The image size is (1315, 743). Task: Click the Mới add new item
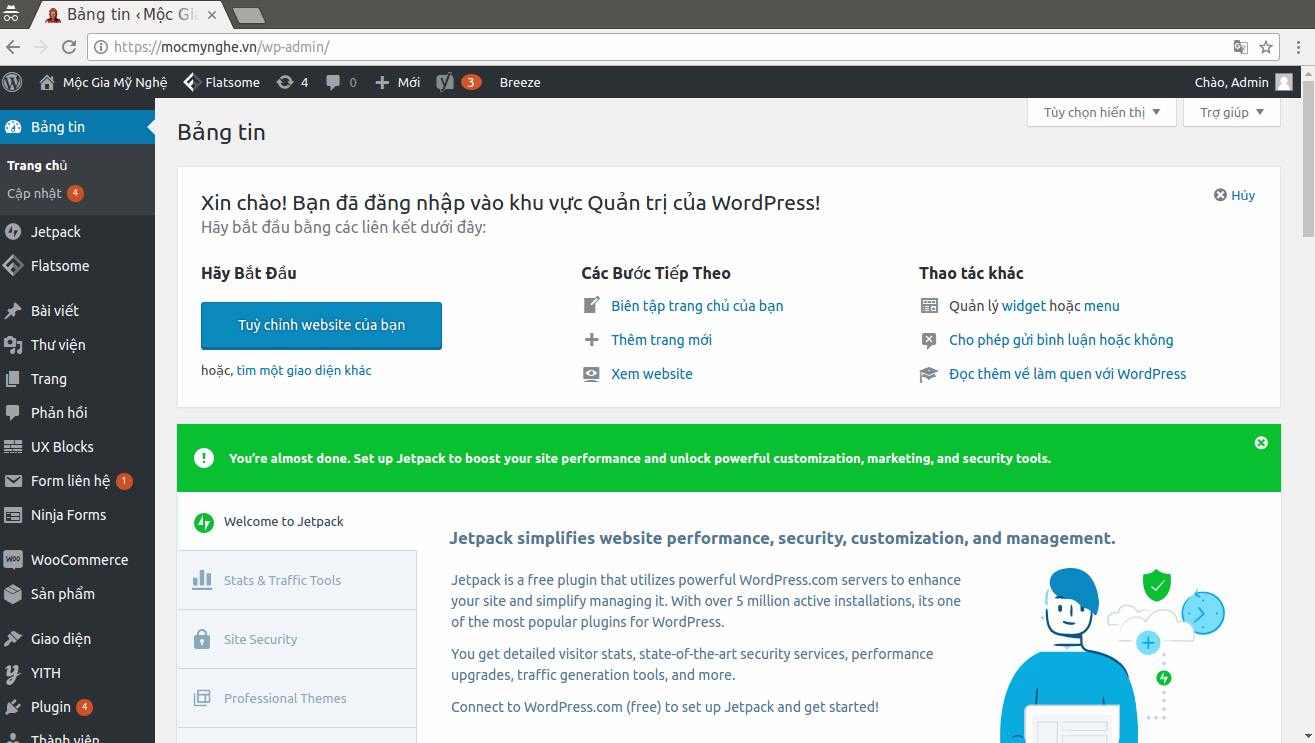397,82
